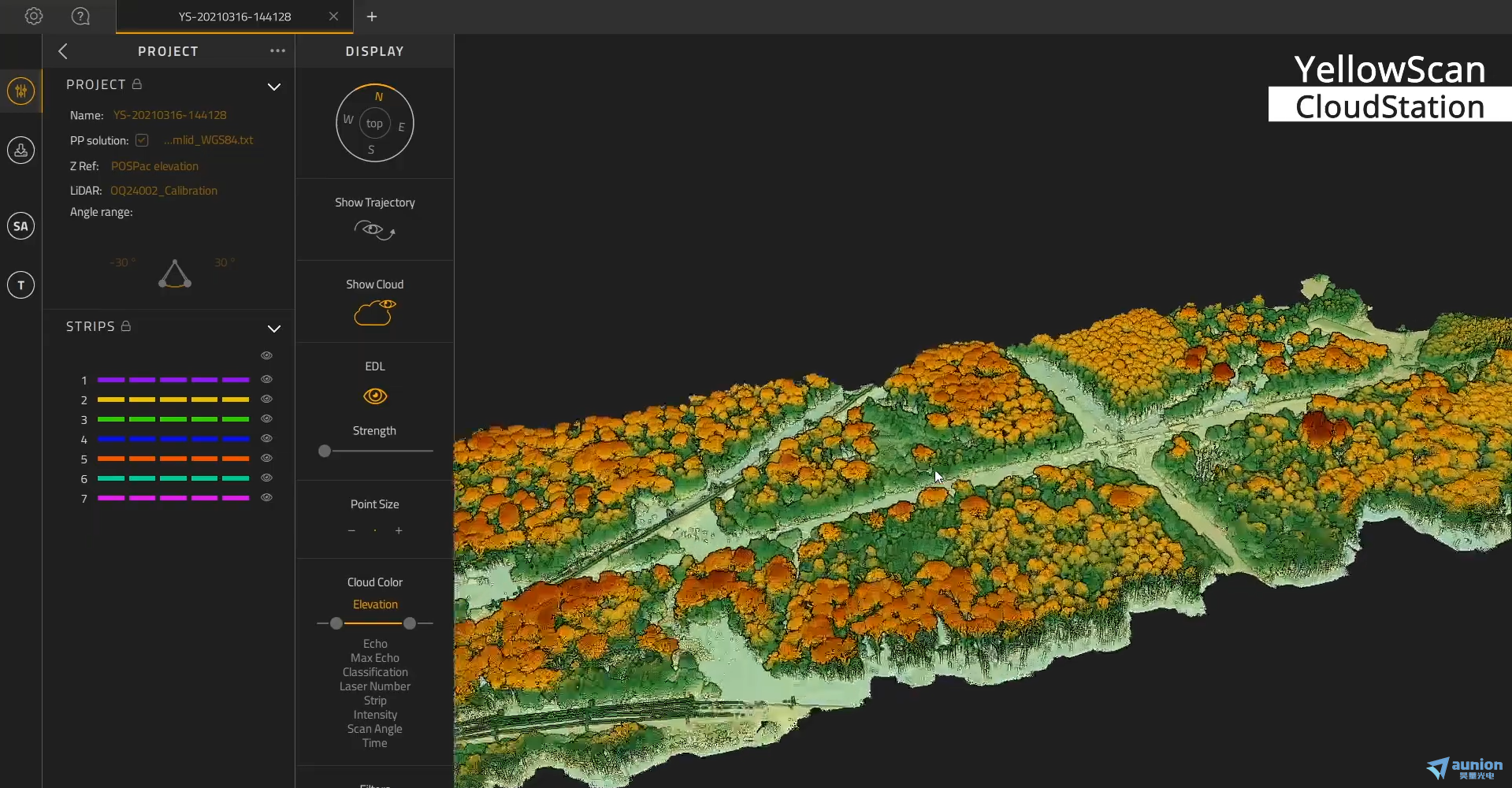Set compass view to top

(x=374, y=124)
